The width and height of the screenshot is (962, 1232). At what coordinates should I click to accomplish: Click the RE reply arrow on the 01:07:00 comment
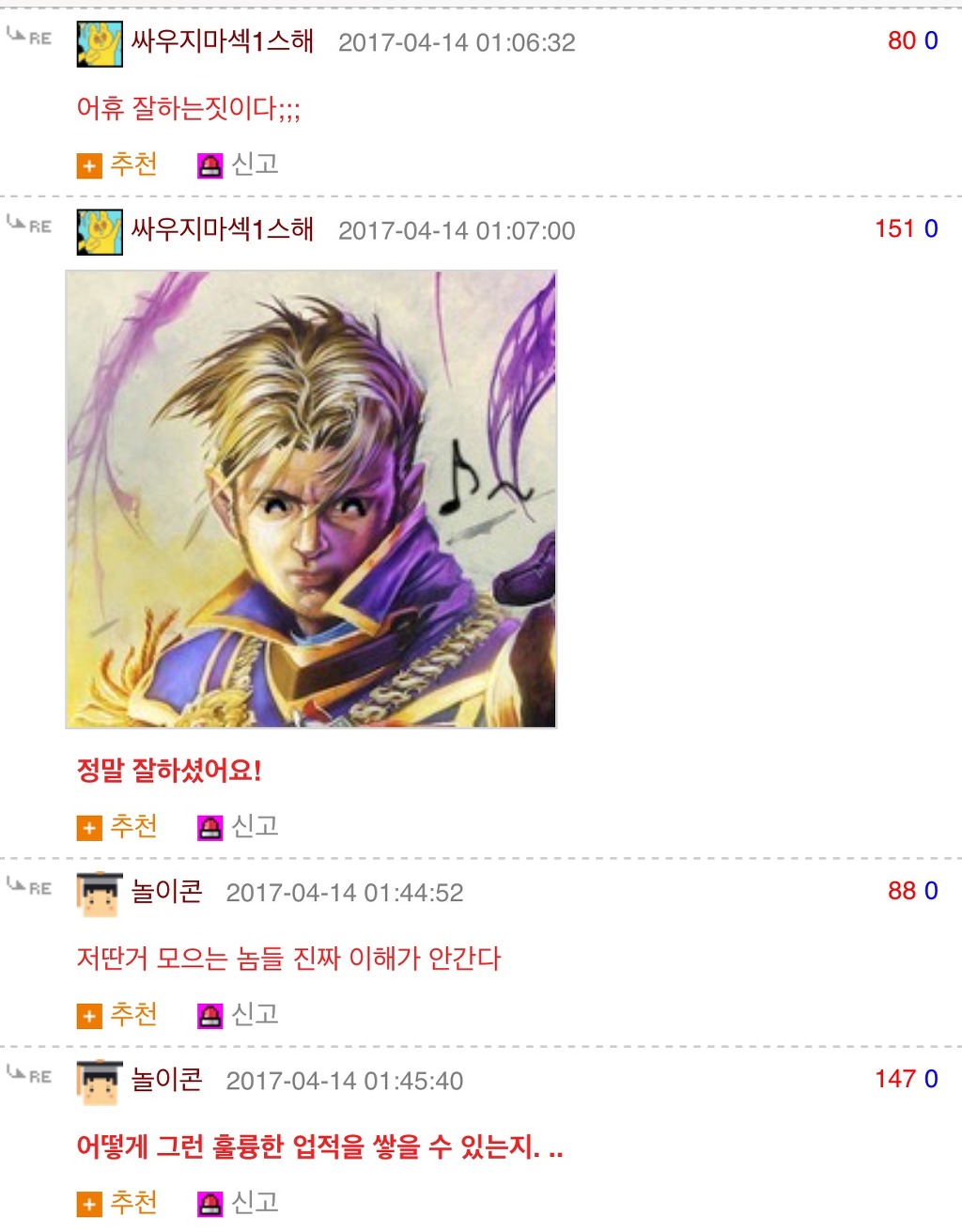[29, 225]
